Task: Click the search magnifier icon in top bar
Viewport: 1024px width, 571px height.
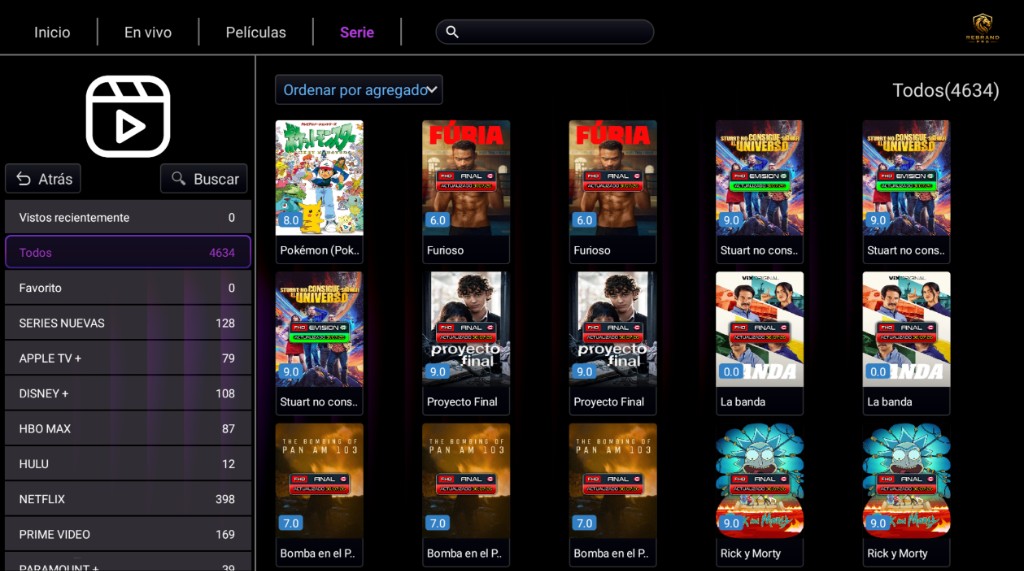Action: click(452, 31)
